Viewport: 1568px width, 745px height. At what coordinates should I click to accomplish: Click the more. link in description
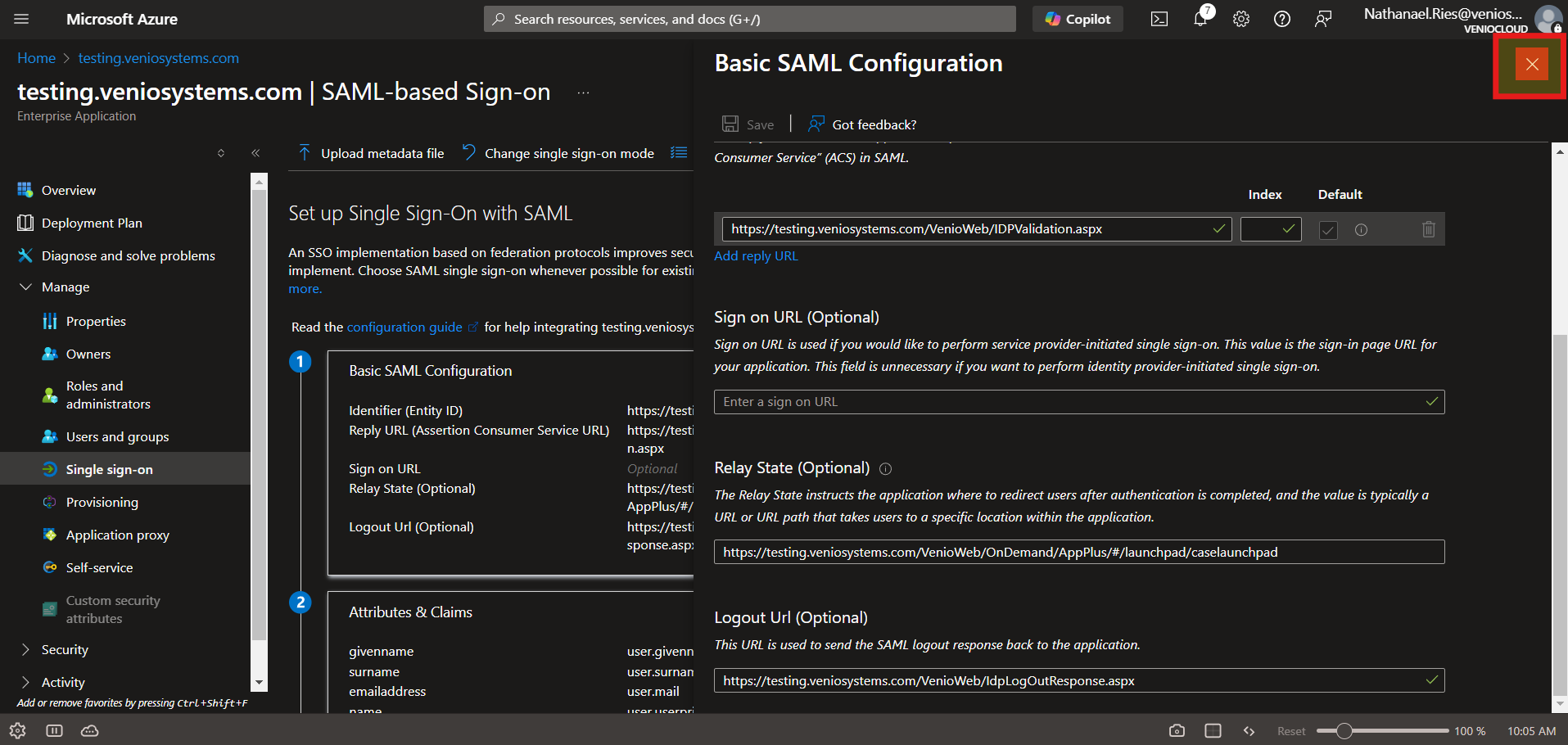tap(305, 288)
